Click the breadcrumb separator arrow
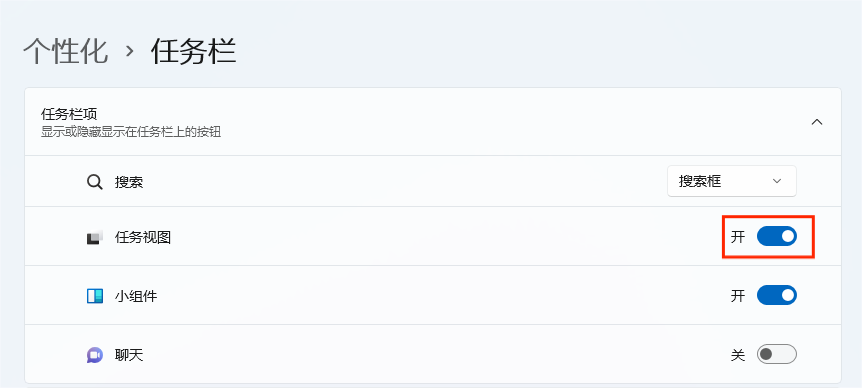Screen dimensions: 862x388 [x=130, y=52]
